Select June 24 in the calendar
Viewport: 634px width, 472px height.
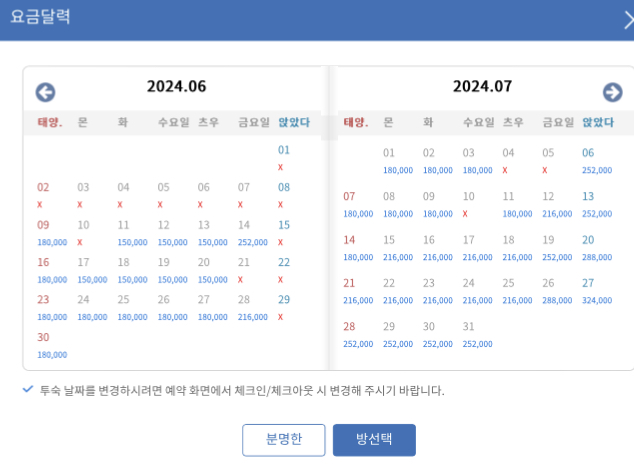tap(92, 308)
